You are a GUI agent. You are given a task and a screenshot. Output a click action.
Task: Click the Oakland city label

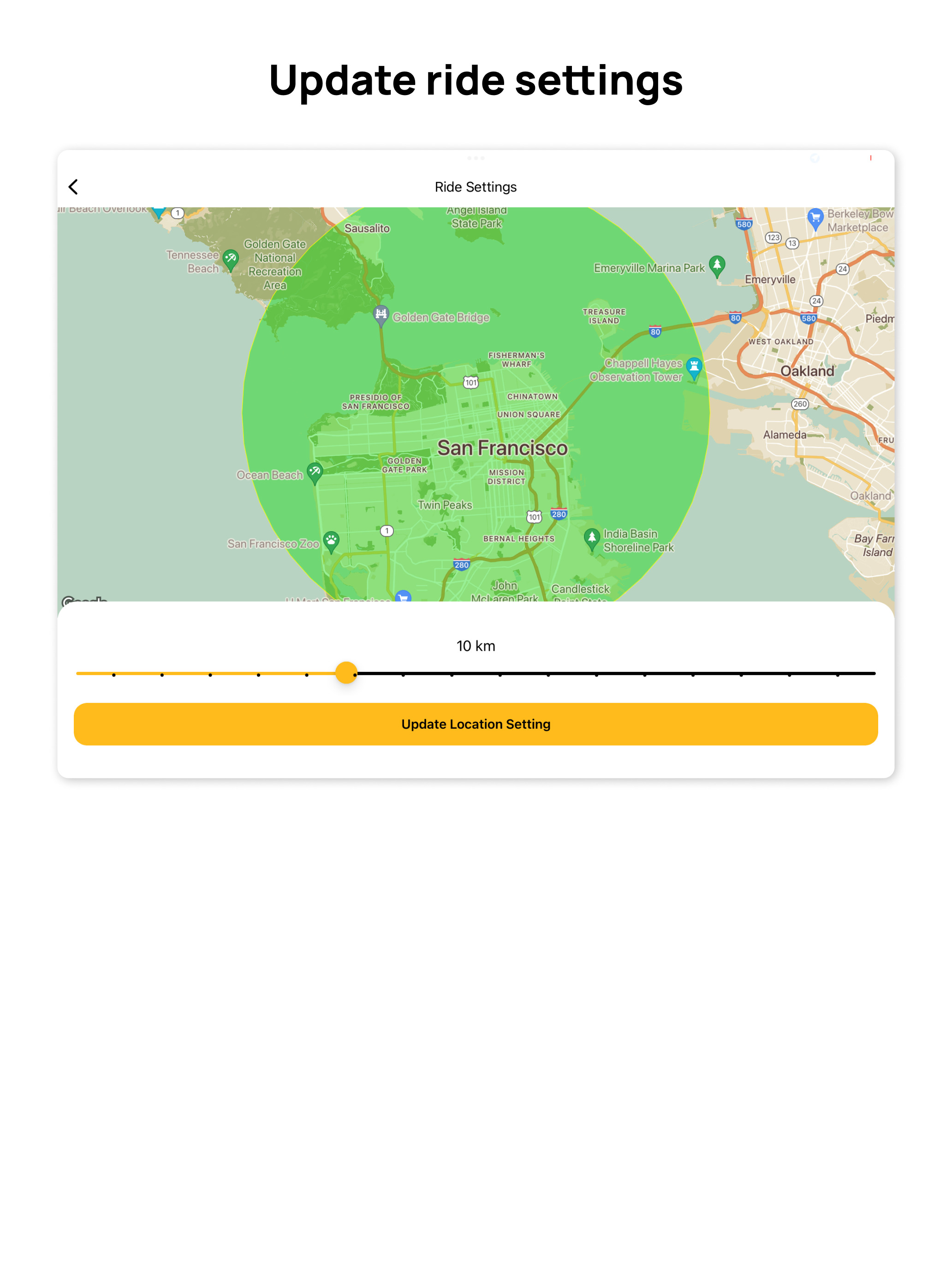click(x=807, y=371)
